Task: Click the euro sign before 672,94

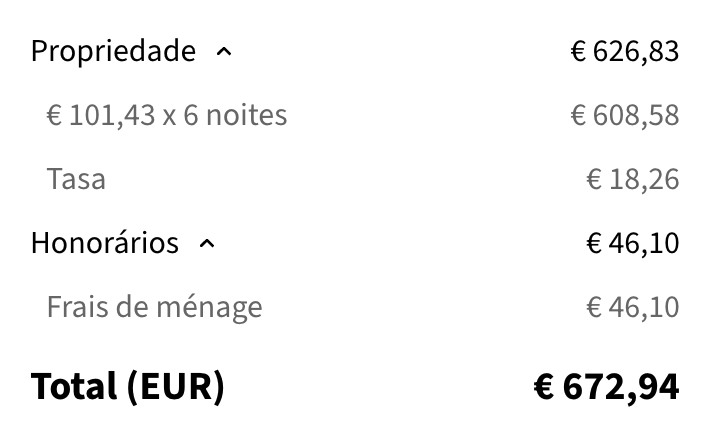Action: [544, 386]
